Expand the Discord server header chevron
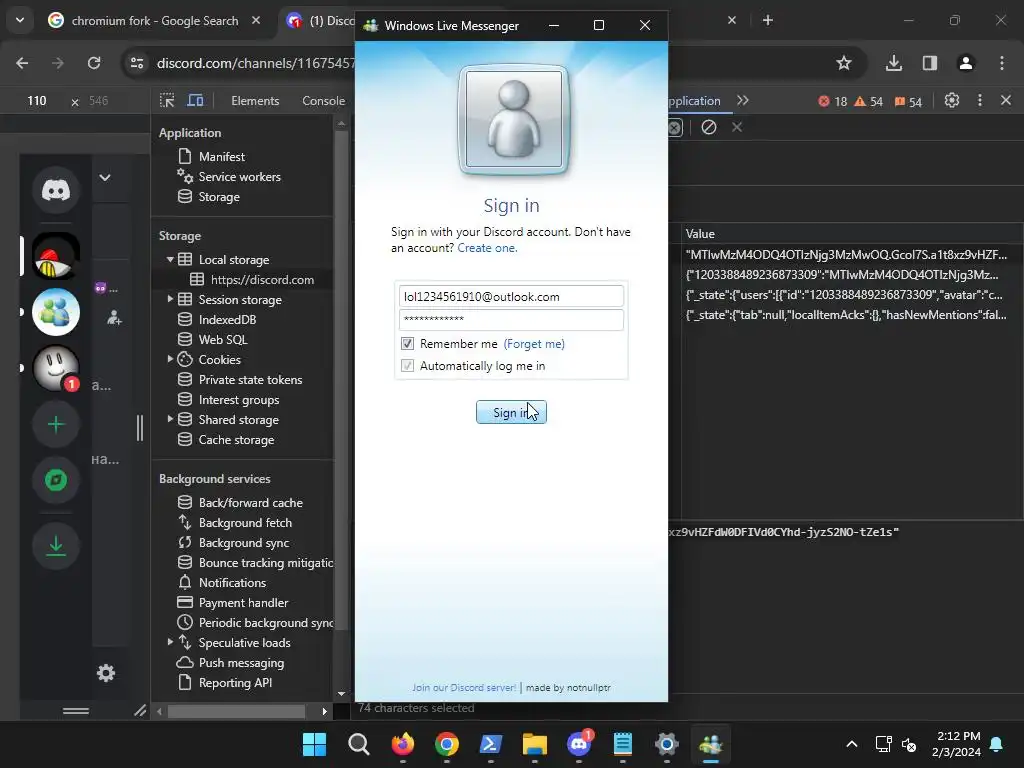 click(104, 177)
